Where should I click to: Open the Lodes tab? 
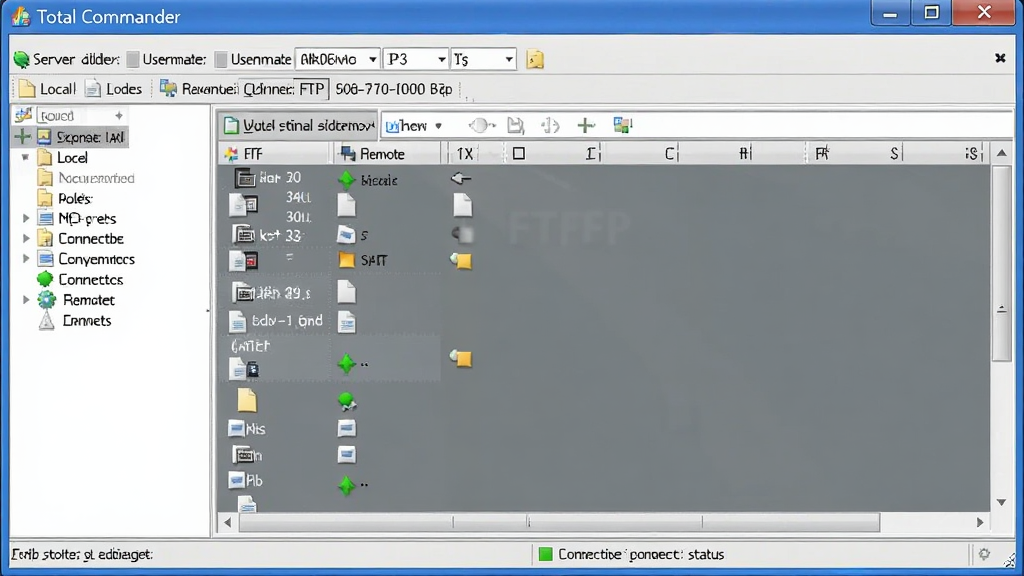(x=114, y=89)
